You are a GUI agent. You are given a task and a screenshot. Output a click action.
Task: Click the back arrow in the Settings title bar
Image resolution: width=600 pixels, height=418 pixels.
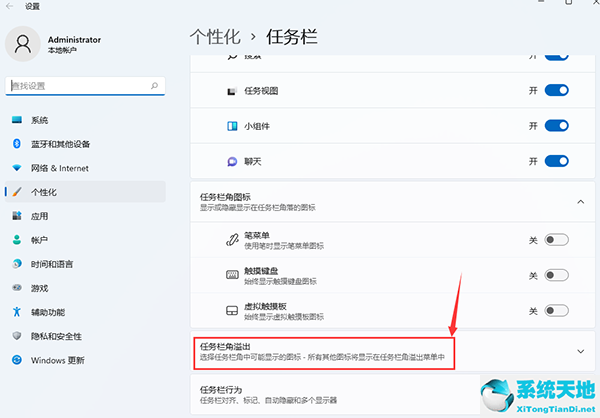click(x=10, y=6)
